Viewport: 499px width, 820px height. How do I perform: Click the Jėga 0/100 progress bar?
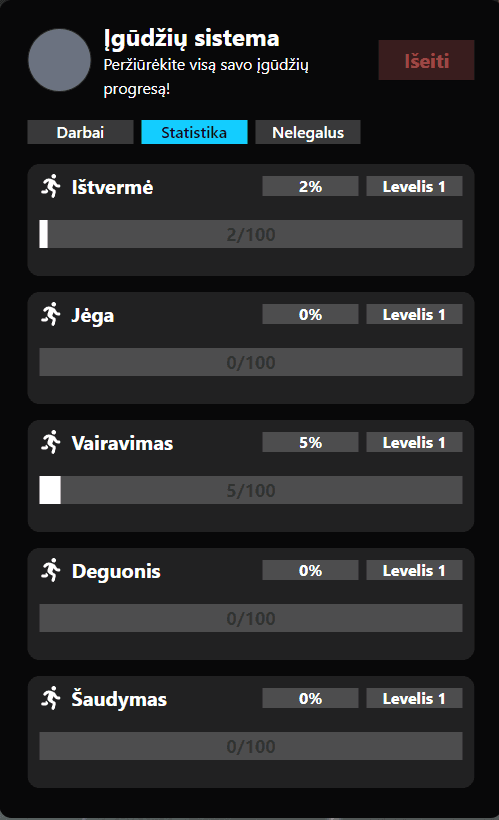(251, 362)
